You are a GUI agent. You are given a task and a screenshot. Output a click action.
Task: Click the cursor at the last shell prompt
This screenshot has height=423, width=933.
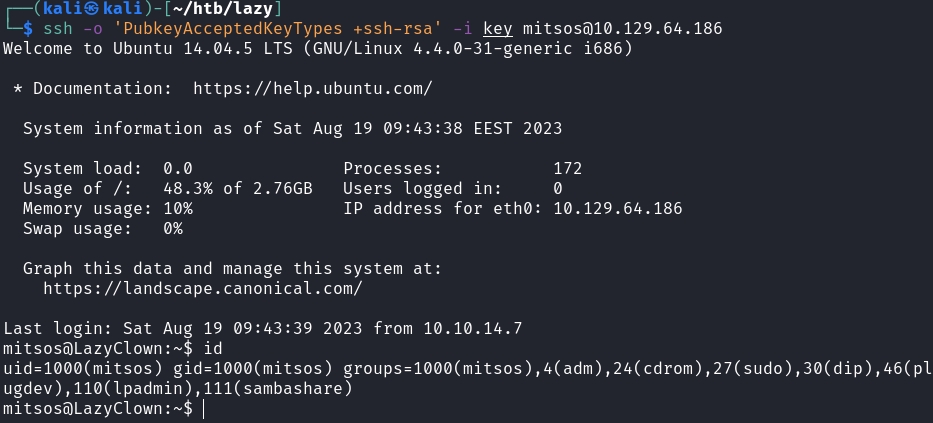(x=203, y=409)
